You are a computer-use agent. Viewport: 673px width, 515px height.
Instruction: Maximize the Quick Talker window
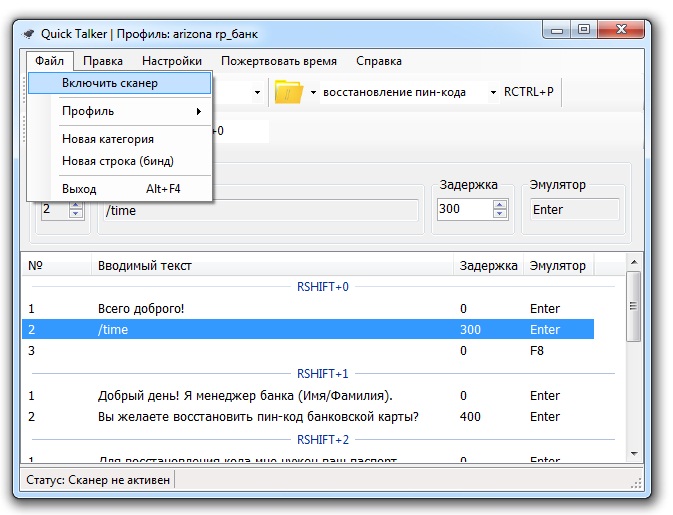point(584,30)
